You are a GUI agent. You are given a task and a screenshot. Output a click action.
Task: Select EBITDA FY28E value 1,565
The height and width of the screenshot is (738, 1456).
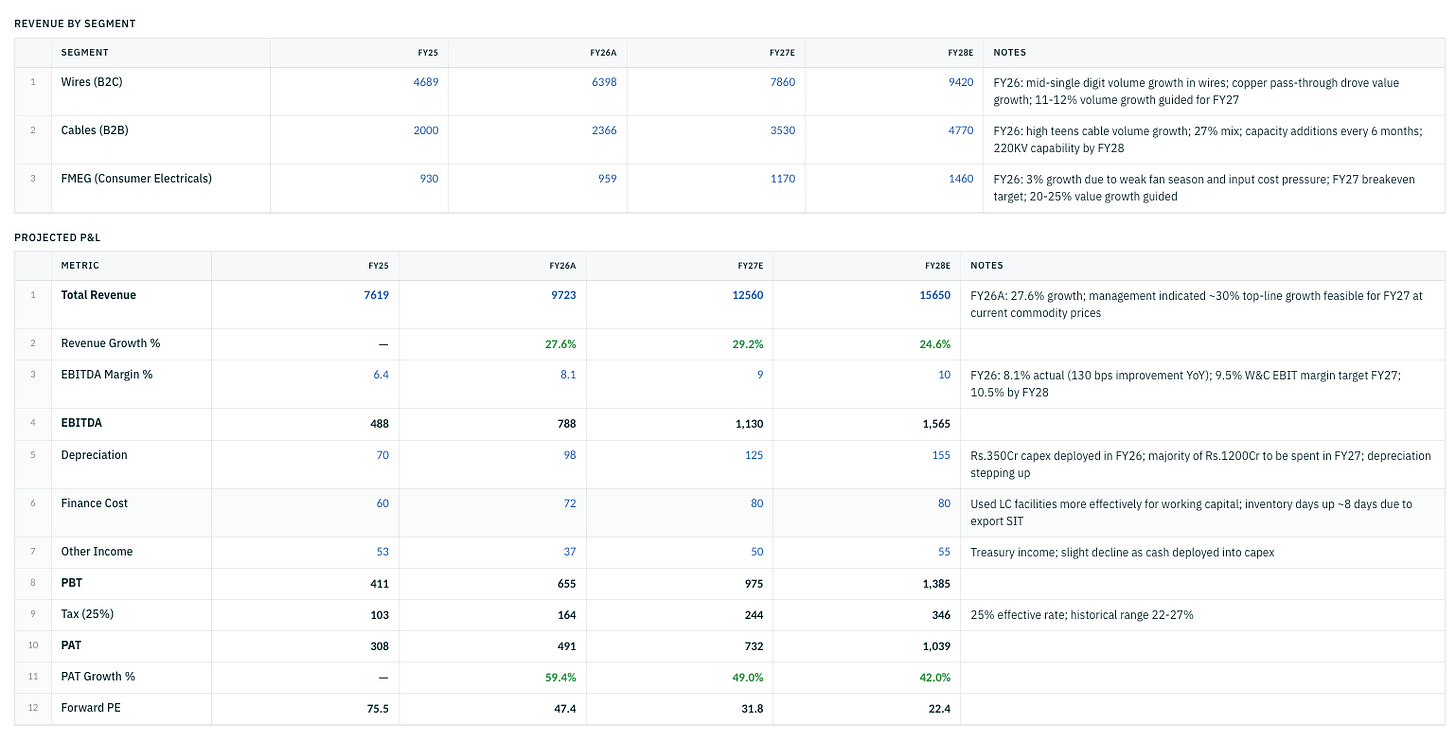936,423
